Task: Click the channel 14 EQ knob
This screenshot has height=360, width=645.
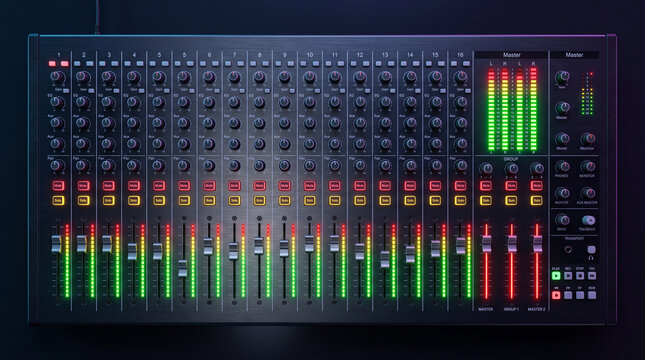Action: click(x=410, y=102)
